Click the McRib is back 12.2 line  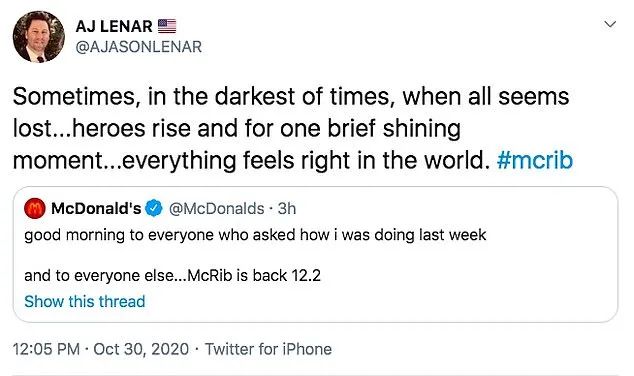[172, 275]
